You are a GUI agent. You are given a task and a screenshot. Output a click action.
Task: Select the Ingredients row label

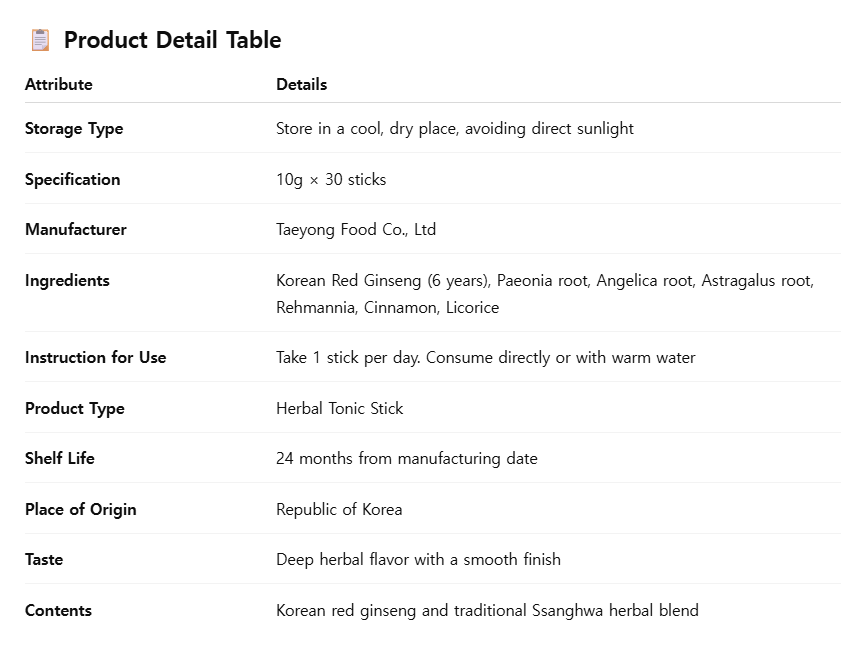[x=67, y=280]
